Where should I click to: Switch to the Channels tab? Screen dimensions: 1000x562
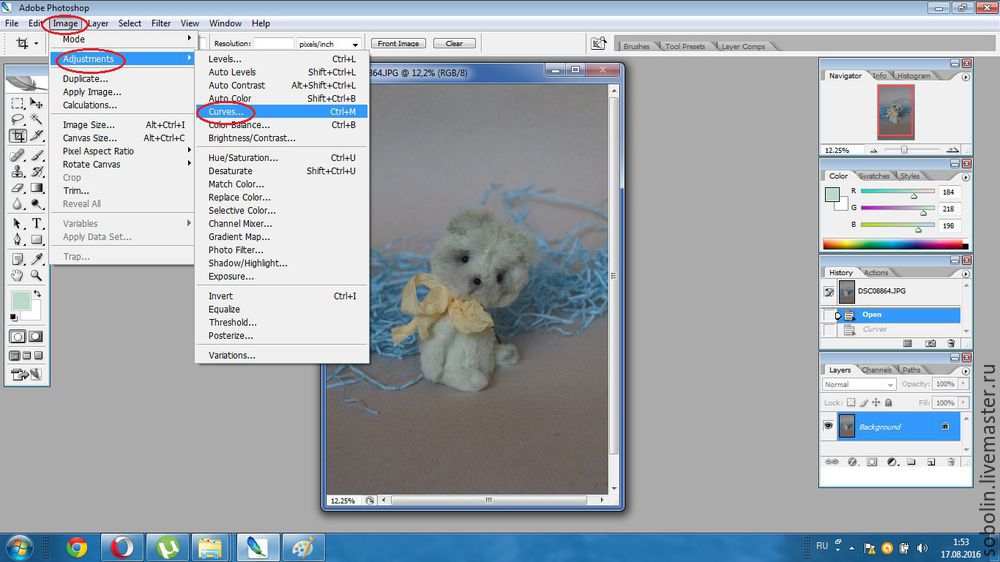(876, 370)
